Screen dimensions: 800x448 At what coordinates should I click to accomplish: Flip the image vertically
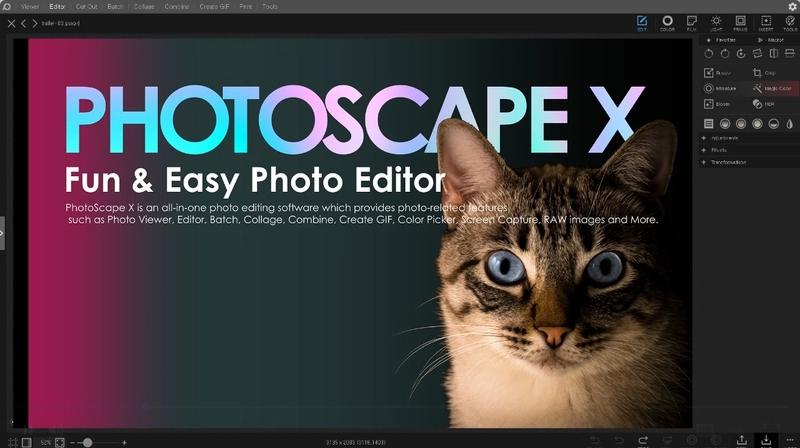pos(790,54)
